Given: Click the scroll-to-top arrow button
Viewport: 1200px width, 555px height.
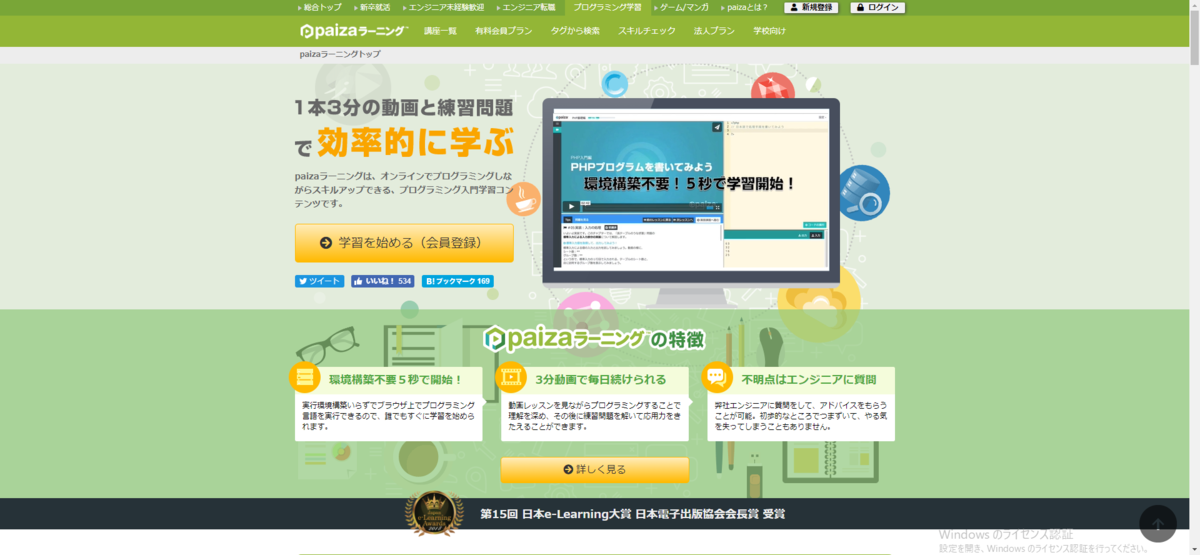Looking at the screenshot, I should (1158, 524).
